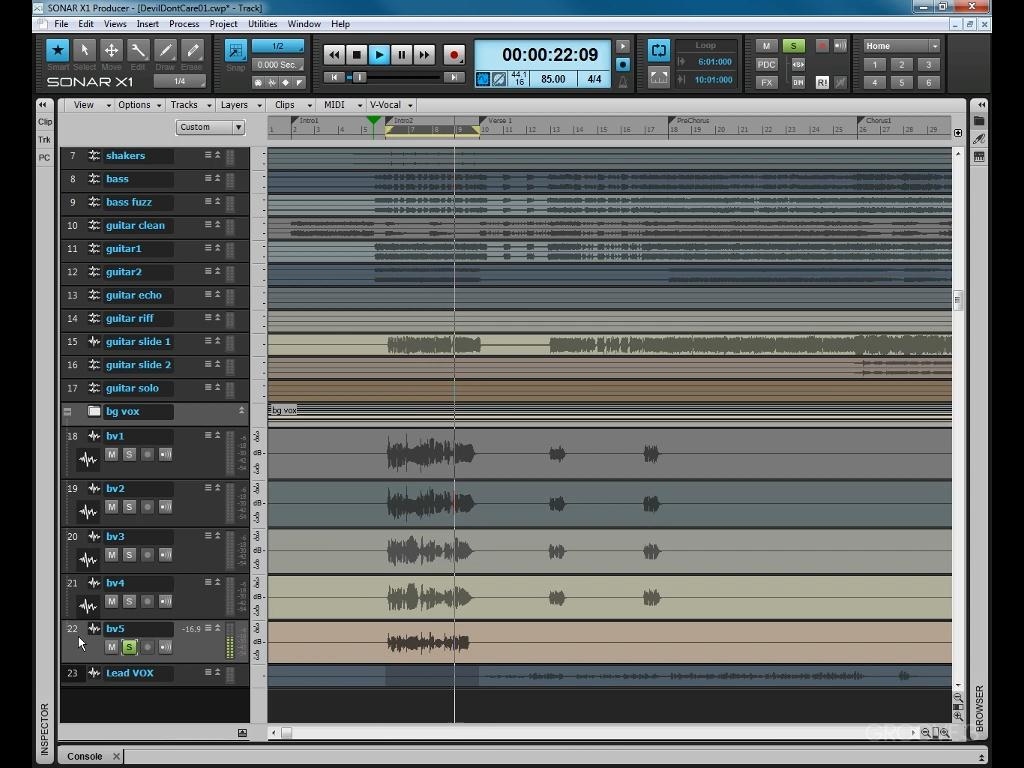Stop playback with the square Stop button
This screenshot has width=1024, height=768.
click(357, 55)
